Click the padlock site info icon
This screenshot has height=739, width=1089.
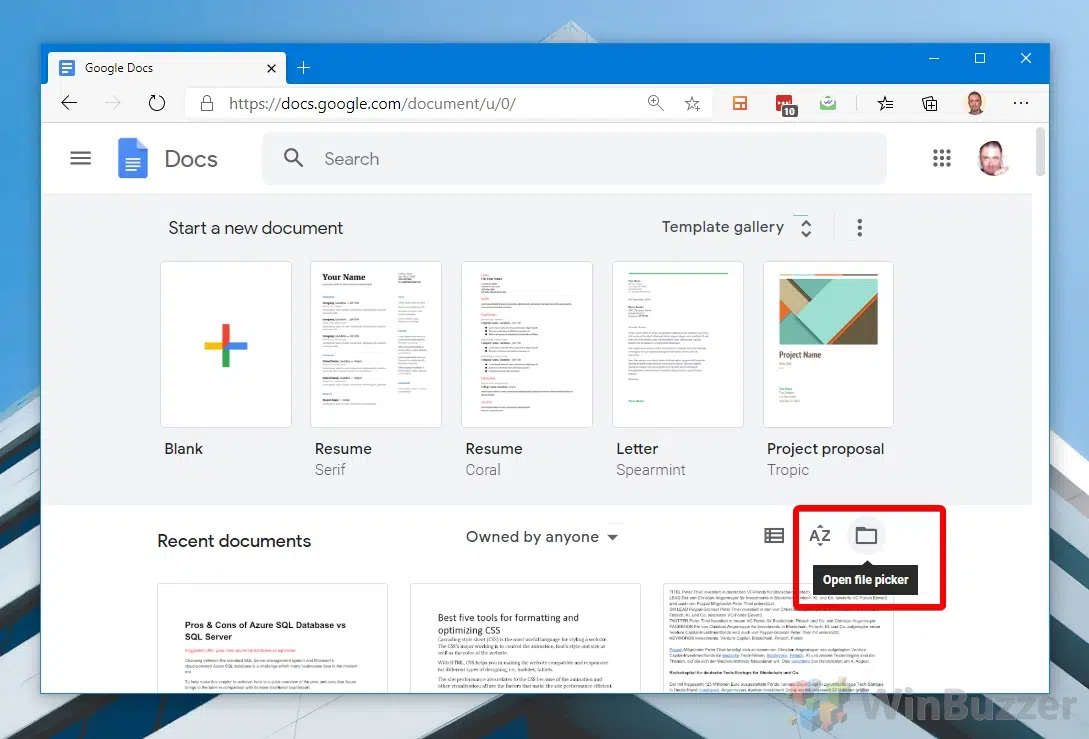[x=206, y=103]
